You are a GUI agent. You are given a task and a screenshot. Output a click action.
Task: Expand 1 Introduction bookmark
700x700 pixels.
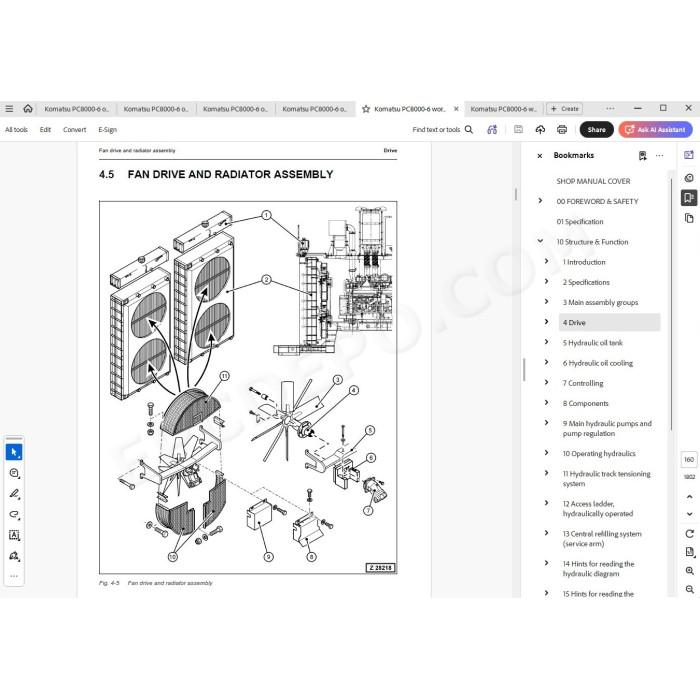point(546,261)
